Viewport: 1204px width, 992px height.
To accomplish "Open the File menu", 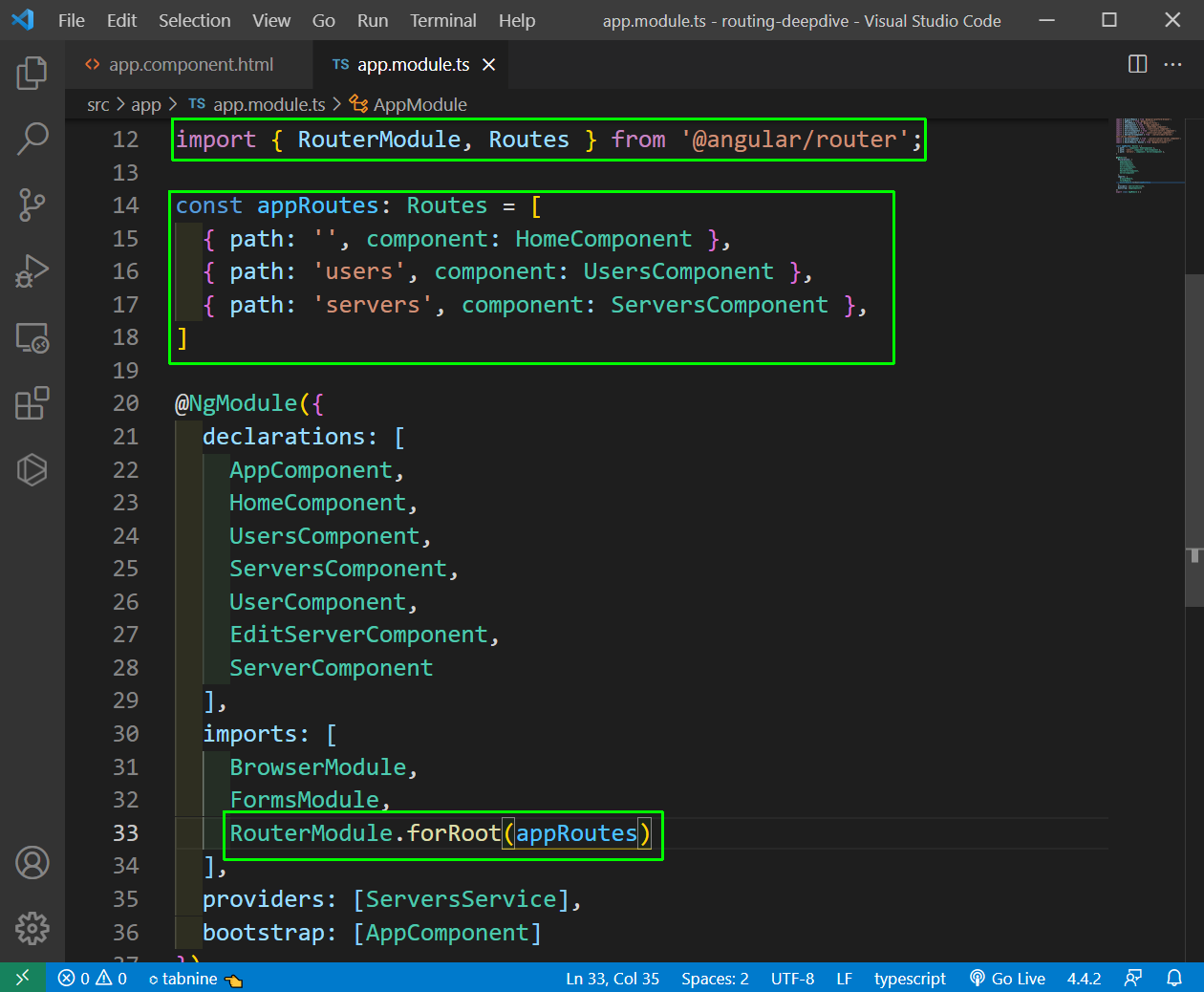I will [72, 20].
